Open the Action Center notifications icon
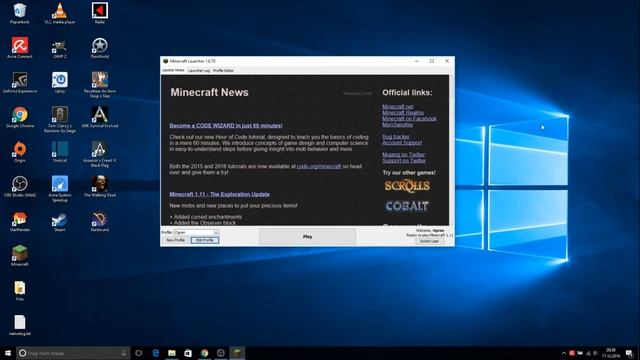Screen dimensions: 640x360 coord(629,353)
